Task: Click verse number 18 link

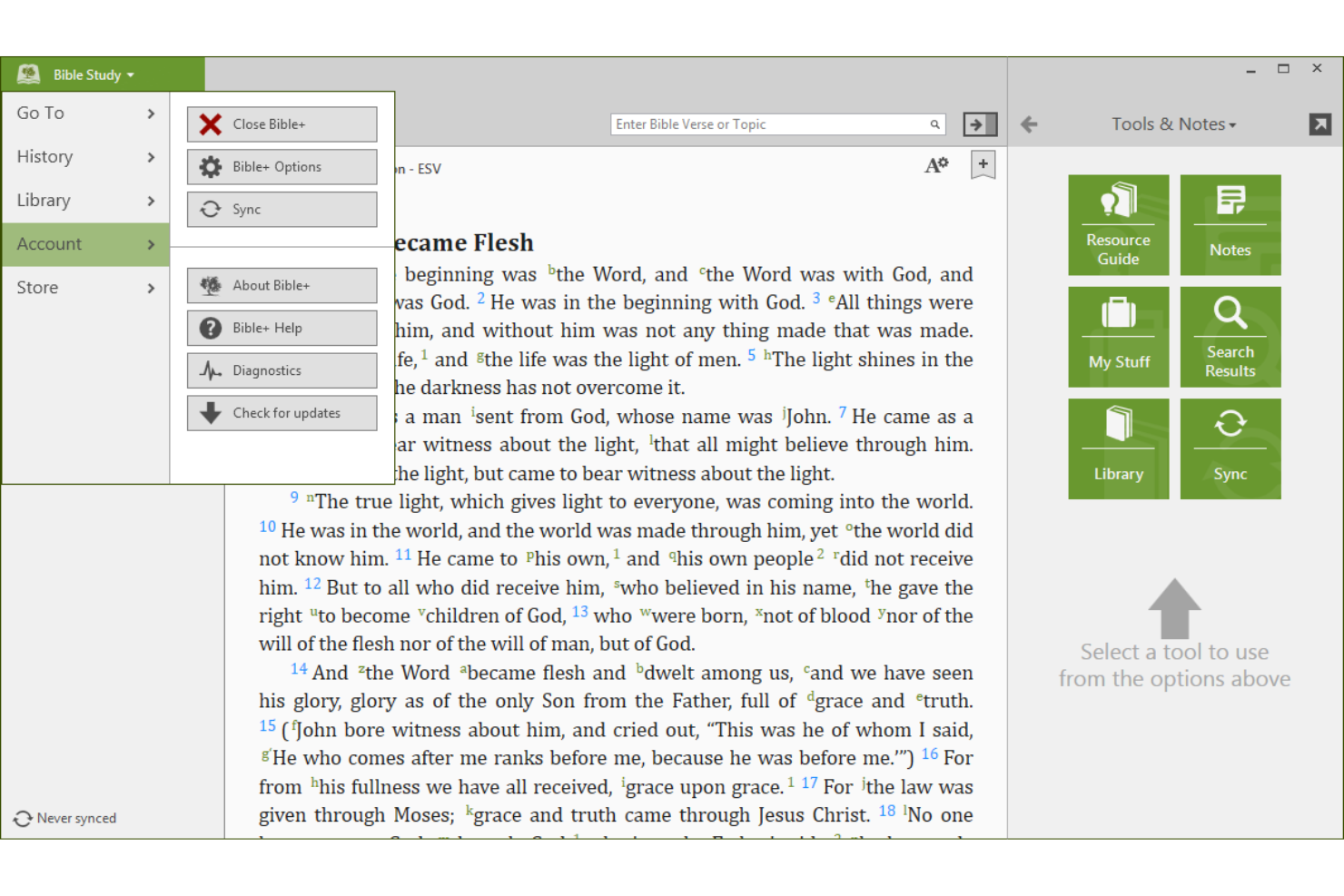Action: (x=887, y=811)
